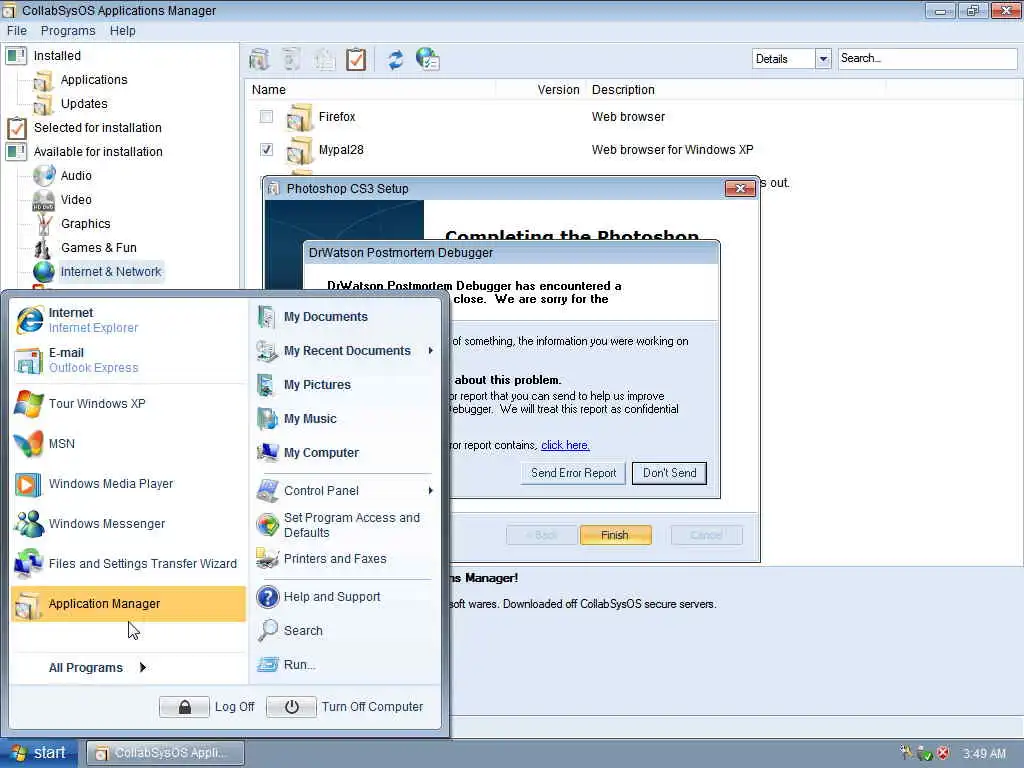This screenshot has width=1024, height=768.
Task: Click the first toolbar install icon
Action: pyautogui.click(x=259, y=59)
